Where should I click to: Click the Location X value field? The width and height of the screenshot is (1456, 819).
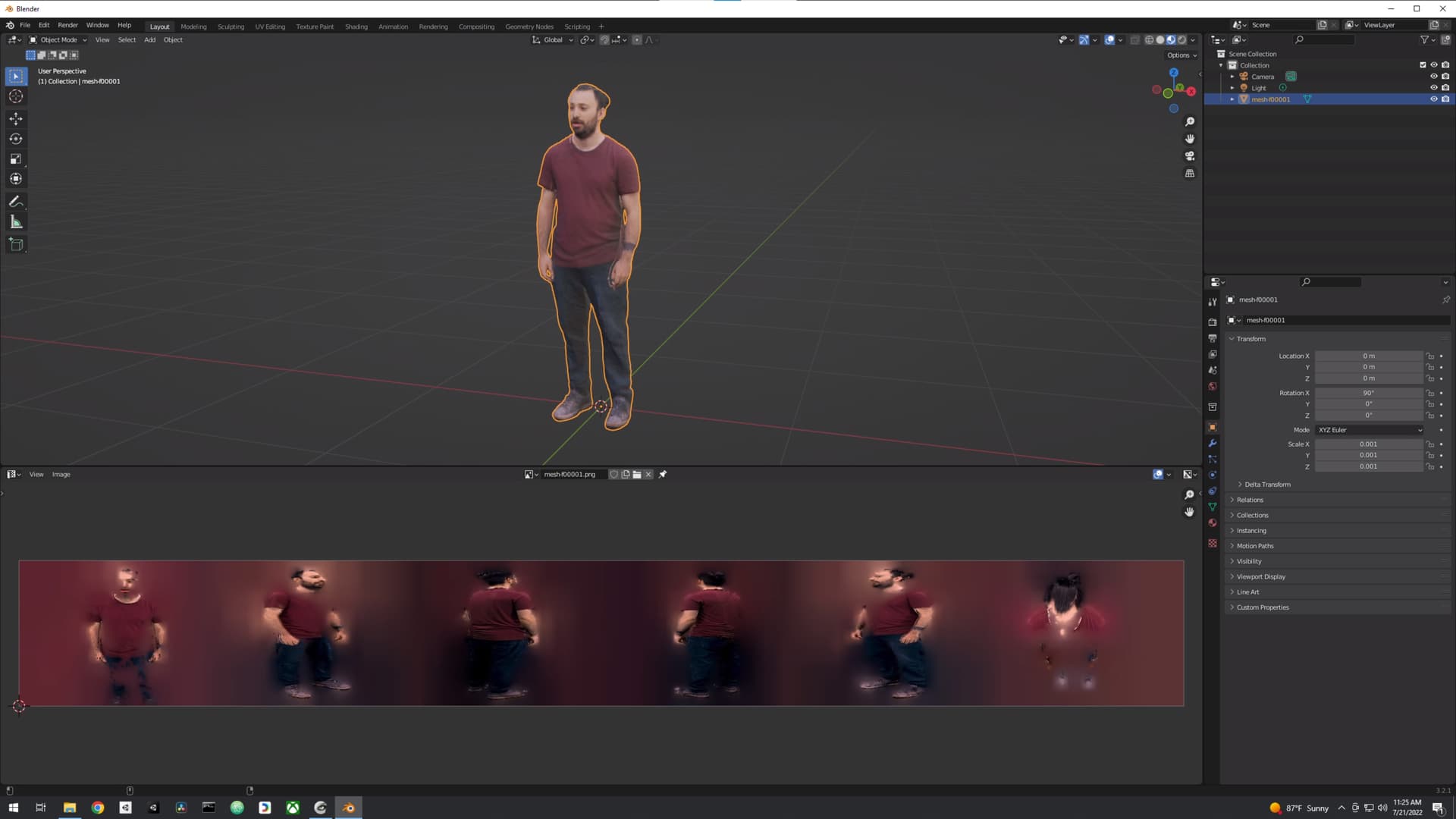(1368, 356)
